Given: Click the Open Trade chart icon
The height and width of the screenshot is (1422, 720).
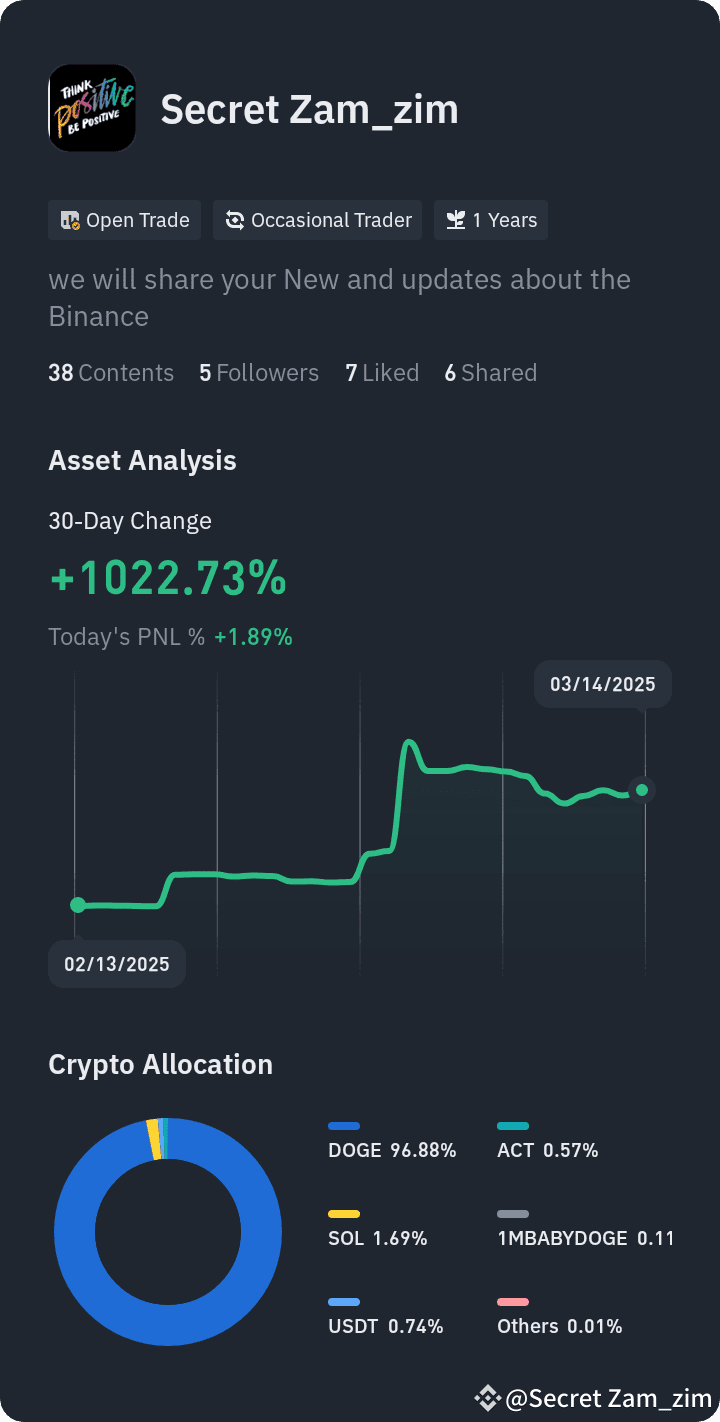Looking at the screenshot, I should tap(70, 220).
